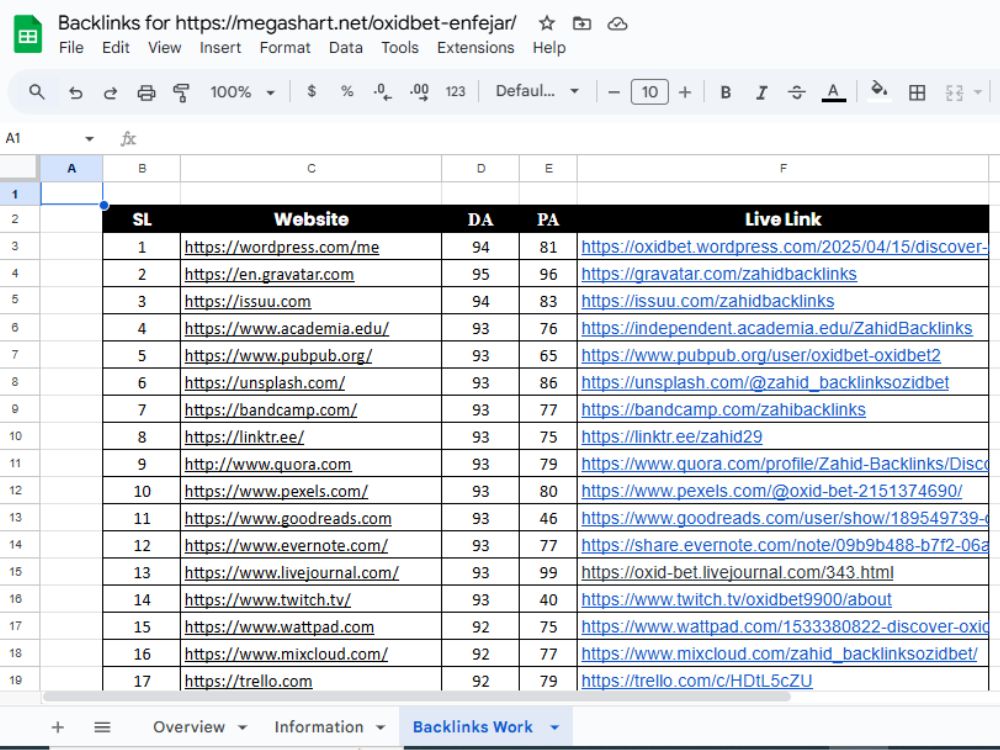Open the issuu.com/zahidbacklinks live link
1000x750 pixels.
(x=708, y=301)
